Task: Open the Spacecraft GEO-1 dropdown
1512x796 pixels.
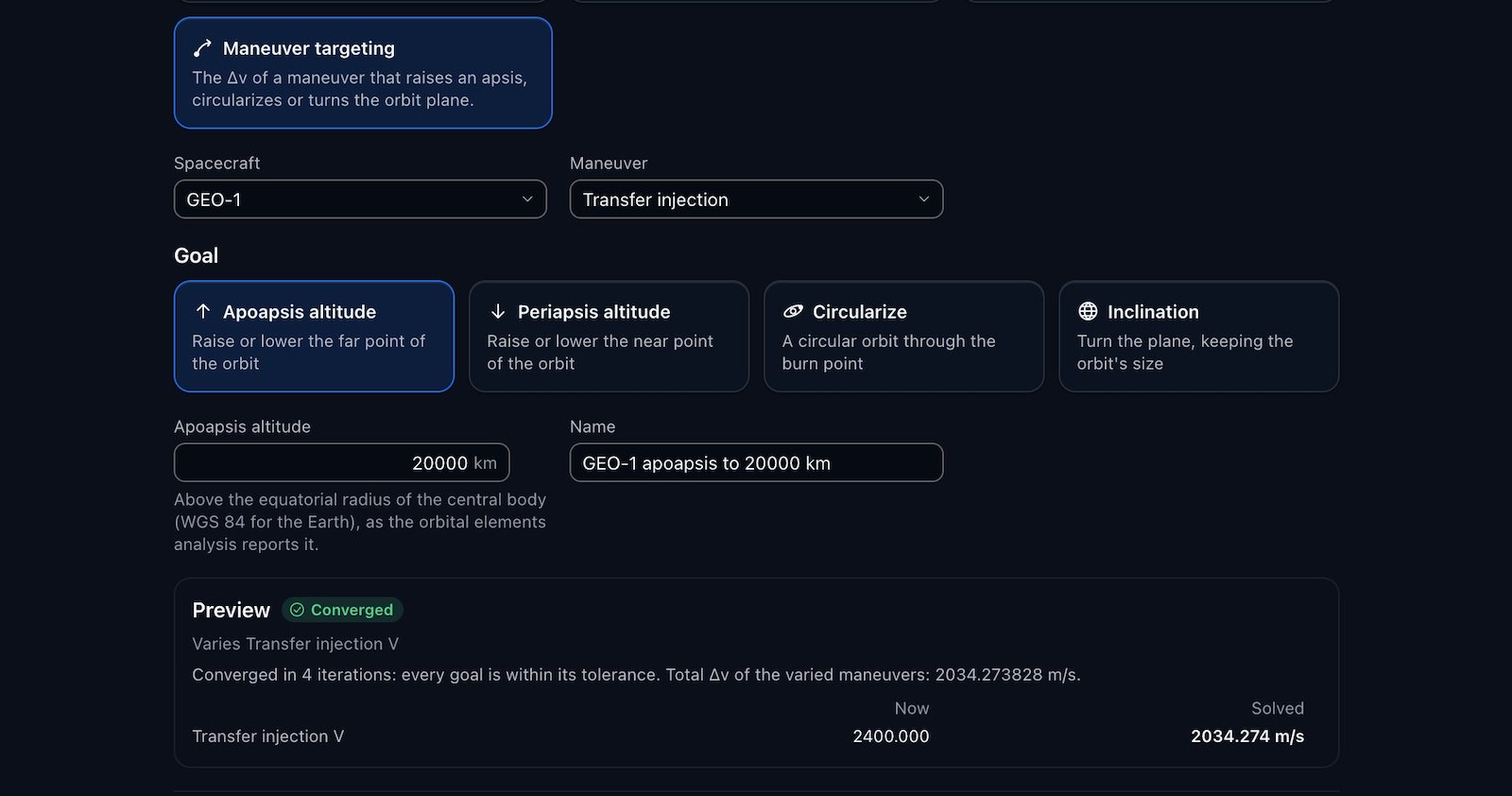Action: [360, 199]
